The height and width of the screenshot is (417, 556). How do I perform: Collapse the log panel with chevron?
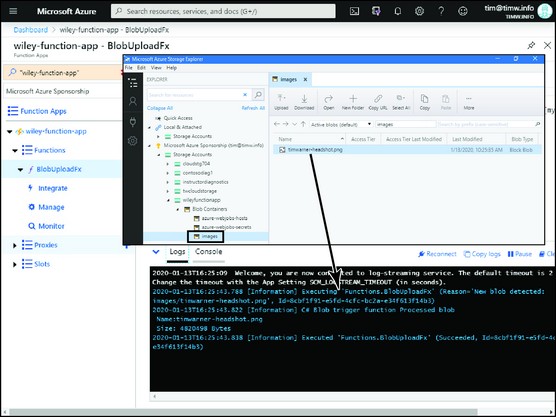coord(156,252)
